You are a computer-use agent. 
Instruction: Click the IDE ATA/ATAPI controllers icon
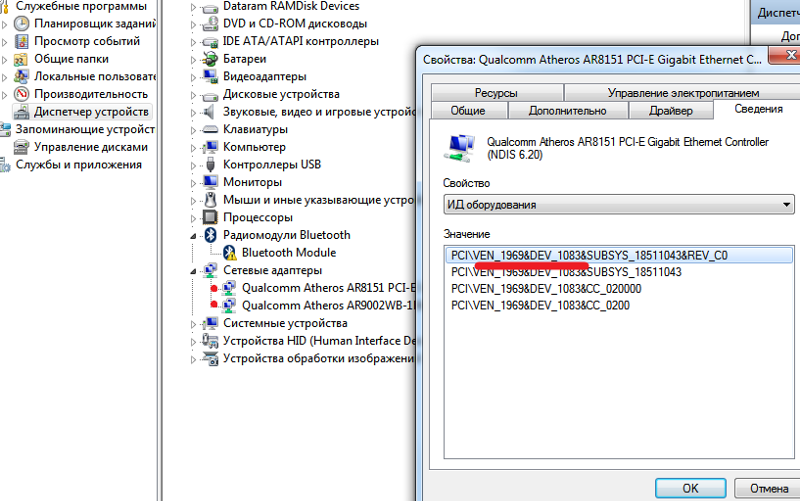[210, 41]
